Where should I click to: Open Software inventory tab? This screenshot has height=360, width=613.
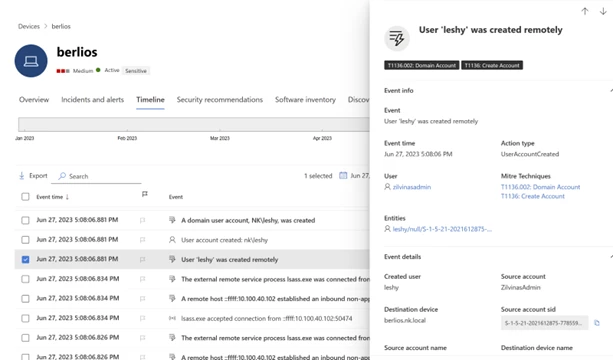tap(305, 100)
